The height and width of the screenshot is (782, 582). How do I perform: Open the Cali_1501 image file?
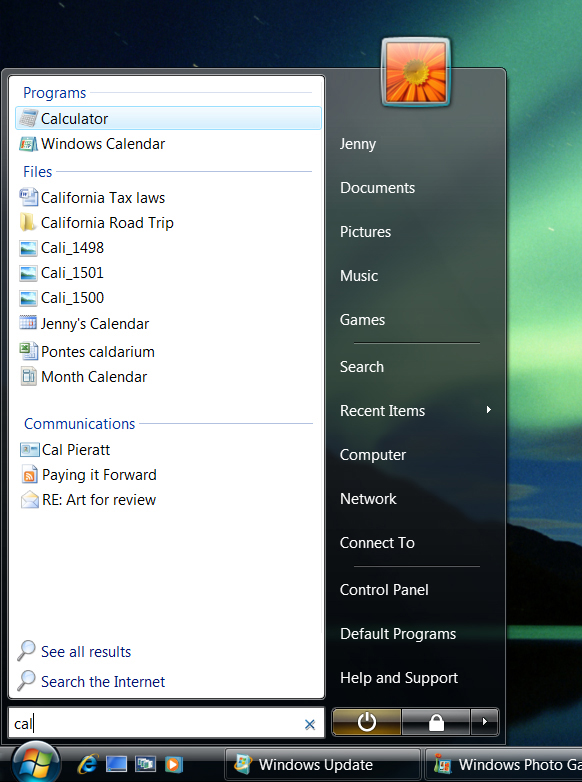(169, 273)
